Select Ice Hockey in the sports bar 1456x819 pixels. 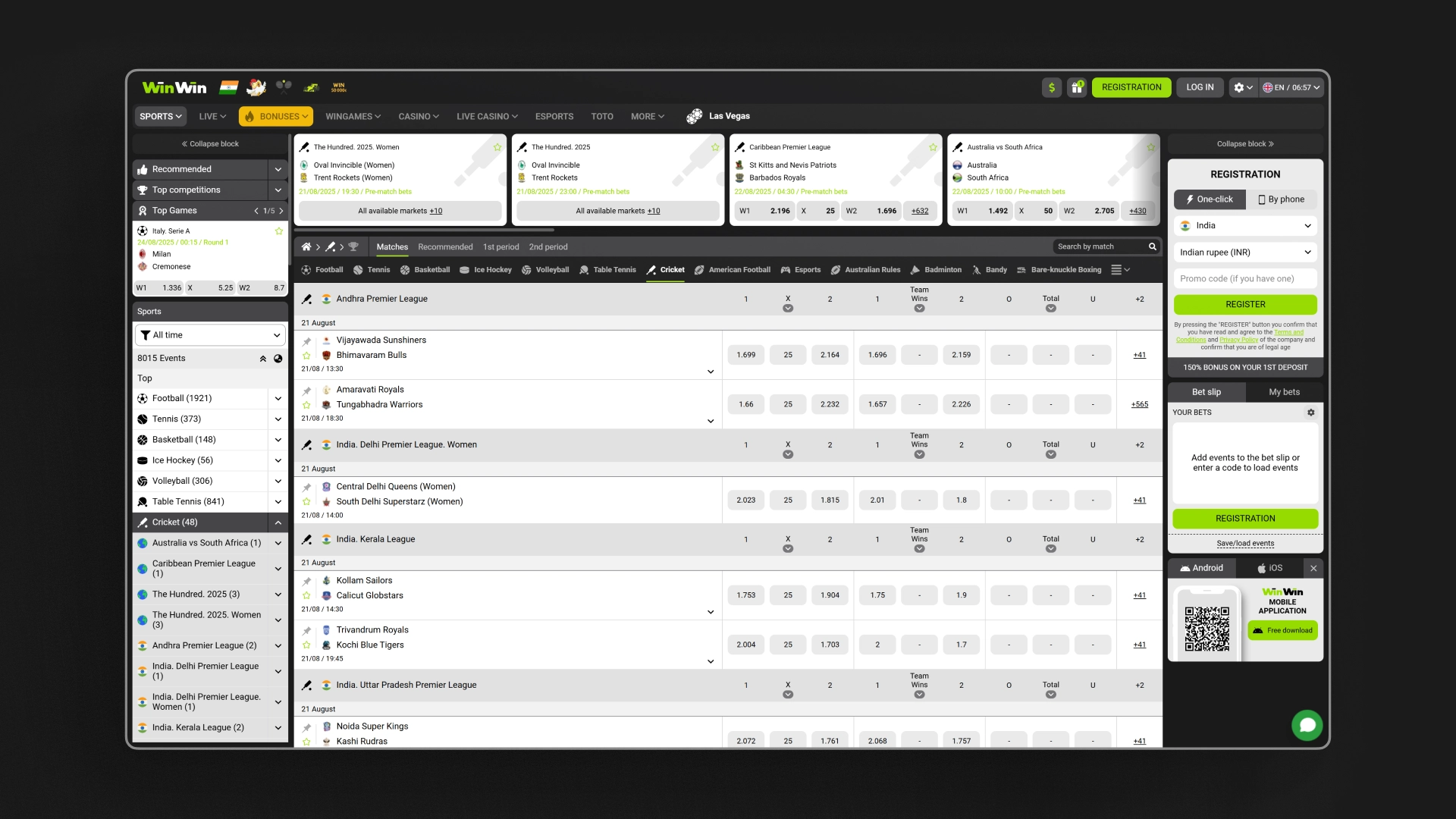[485, 270]
